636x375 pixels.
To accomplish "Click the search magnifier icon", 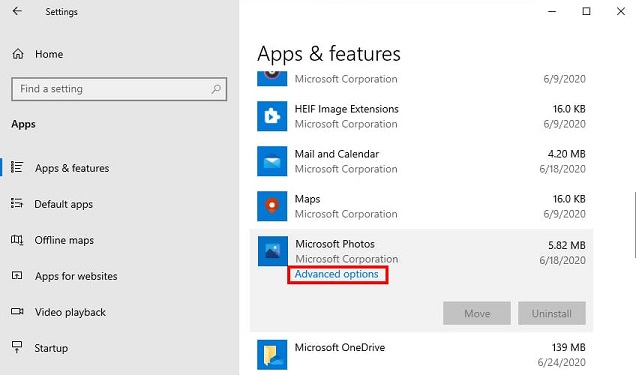I will click(x=216, y=89).
